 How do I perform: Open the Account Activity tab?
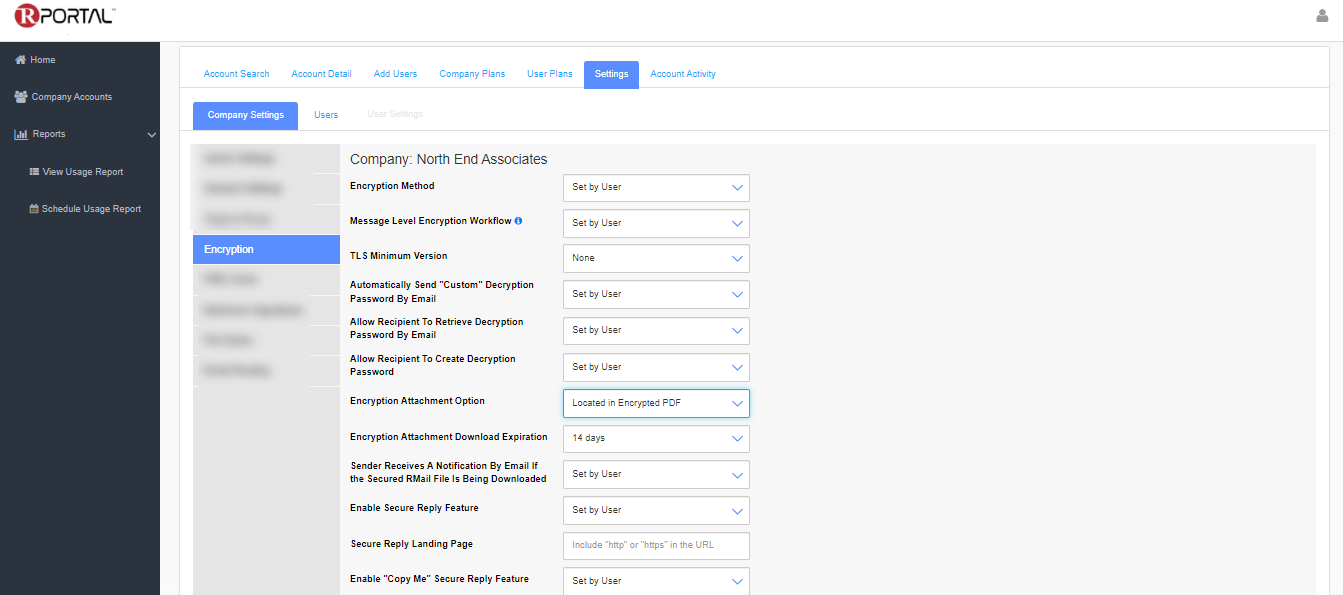click(x=682, y=74)
